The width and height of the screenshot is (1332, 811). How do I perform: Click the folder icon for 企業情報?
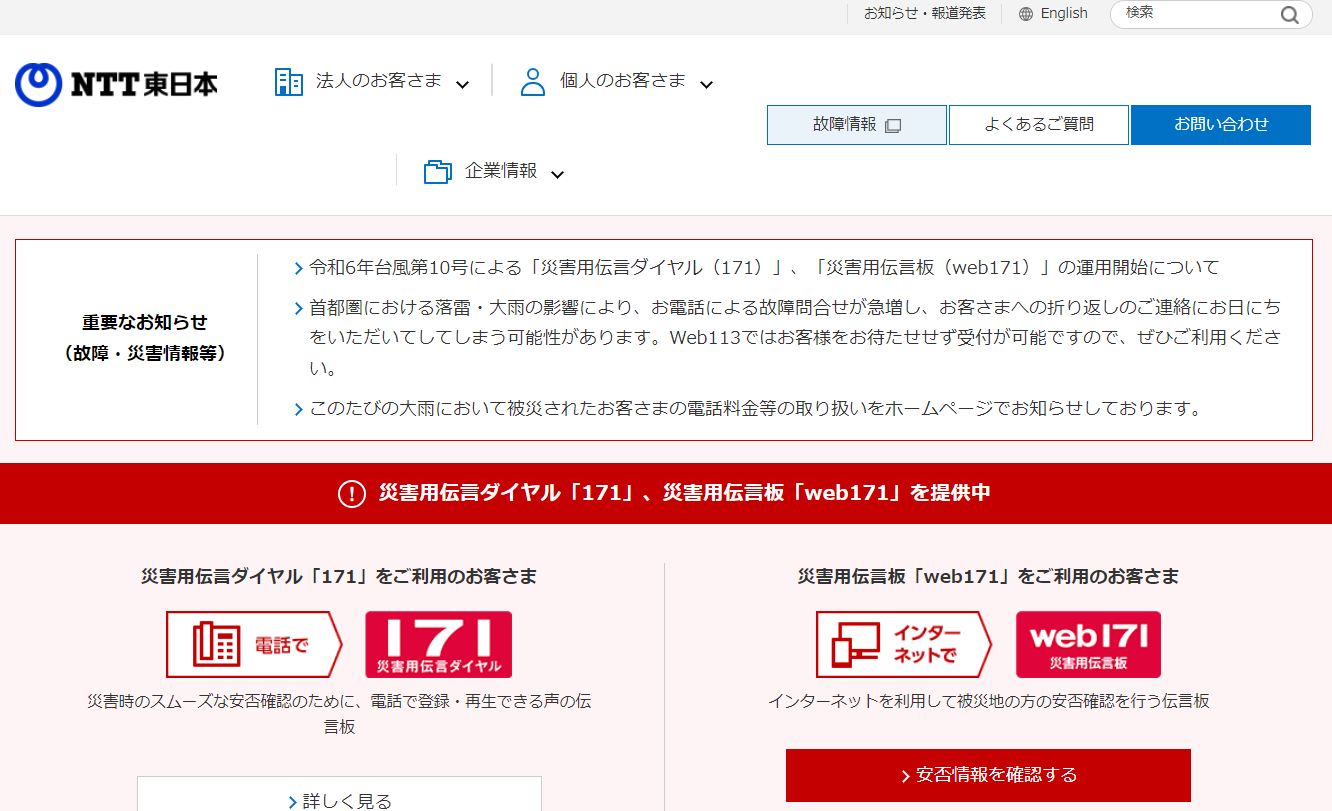[438, 171]
